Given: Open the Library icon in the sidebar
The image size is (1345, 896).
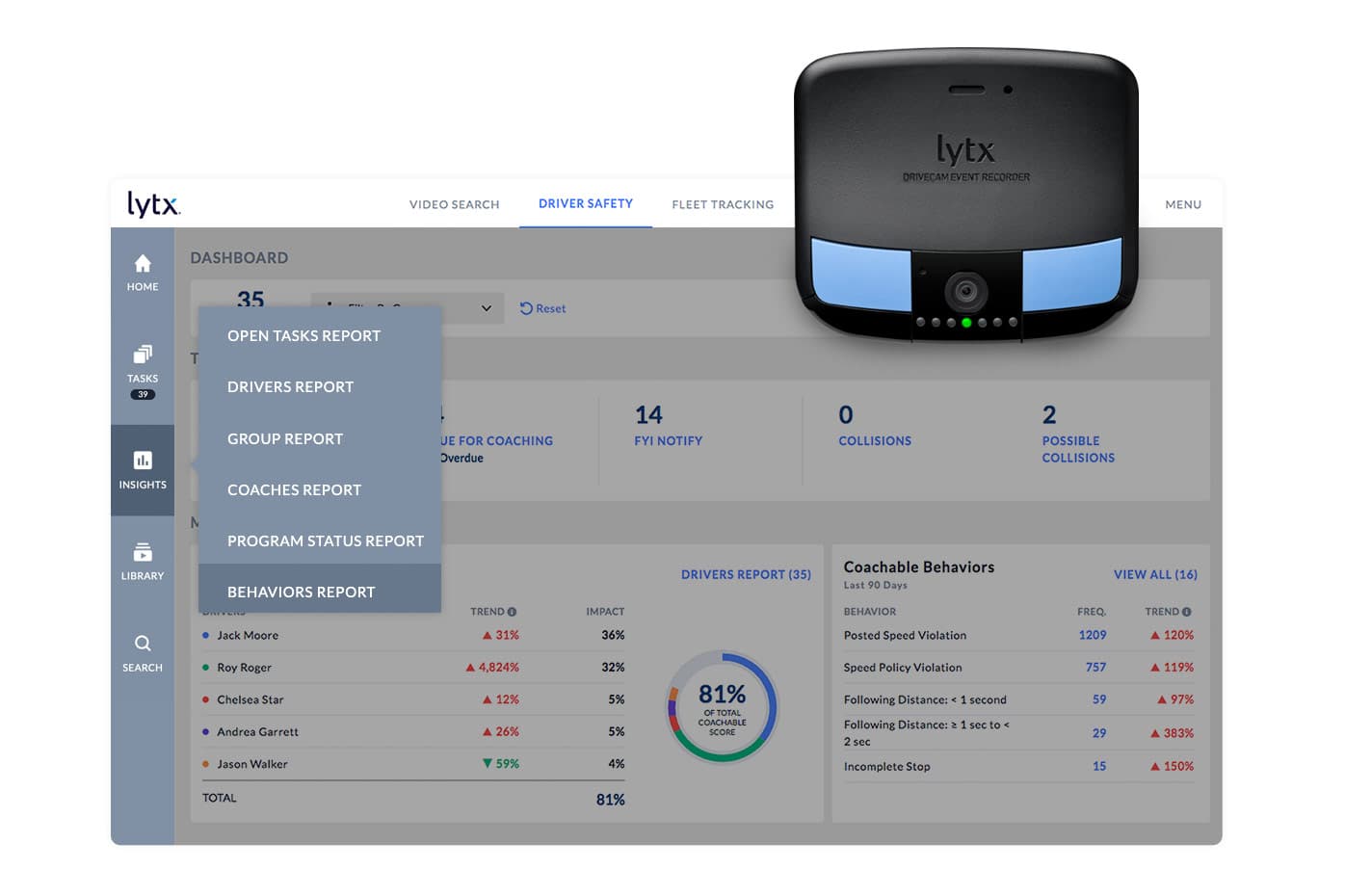Looking at the screenshot, I should coord(142,559).
